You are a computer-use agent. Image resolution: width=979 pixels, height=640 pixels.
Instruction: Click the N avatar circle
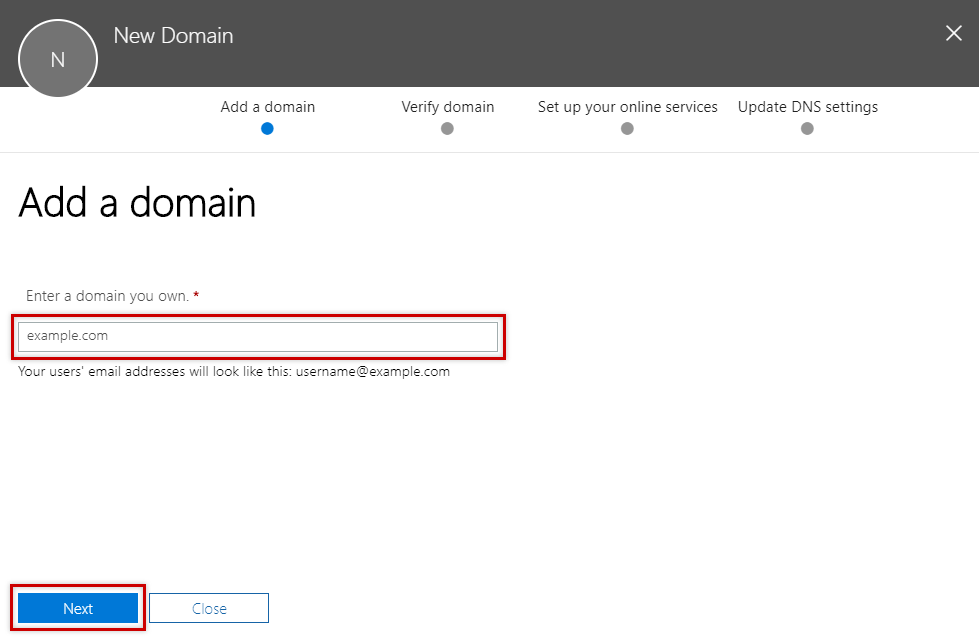[58, 59]
